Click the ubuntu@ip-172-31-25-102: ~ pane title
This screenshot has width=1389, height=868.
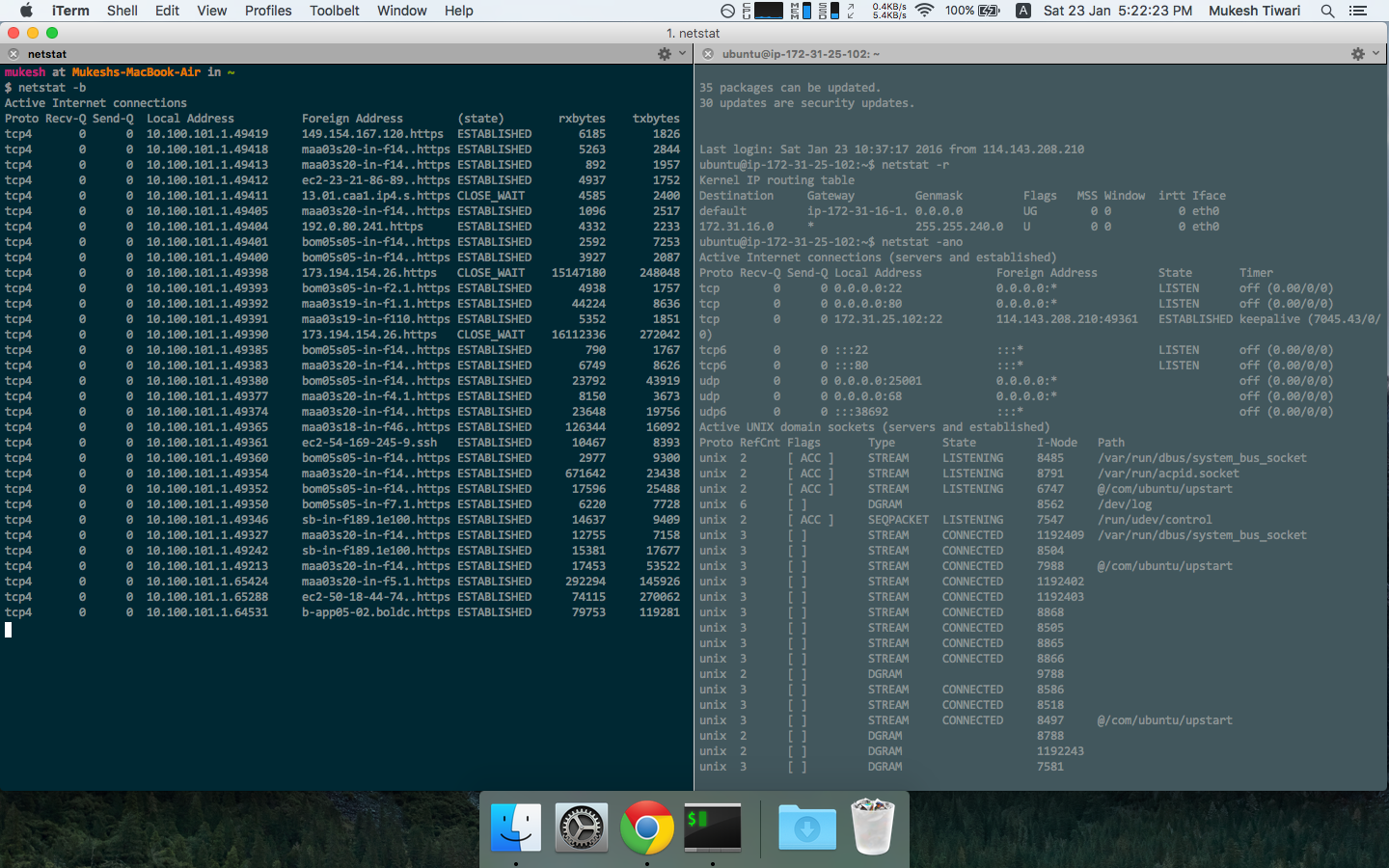[801, 54]
